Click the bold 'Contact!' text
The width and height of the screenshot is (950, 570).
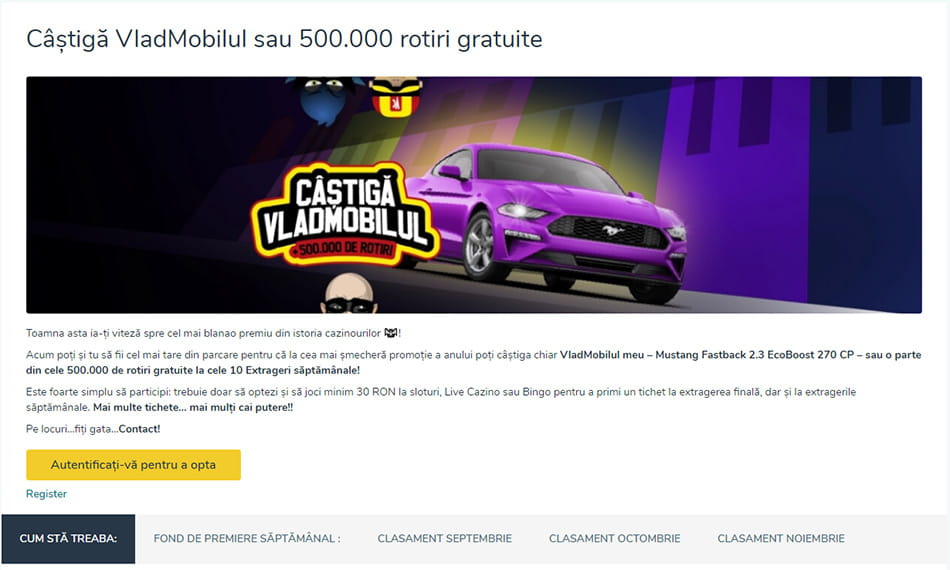coord(139,429)
